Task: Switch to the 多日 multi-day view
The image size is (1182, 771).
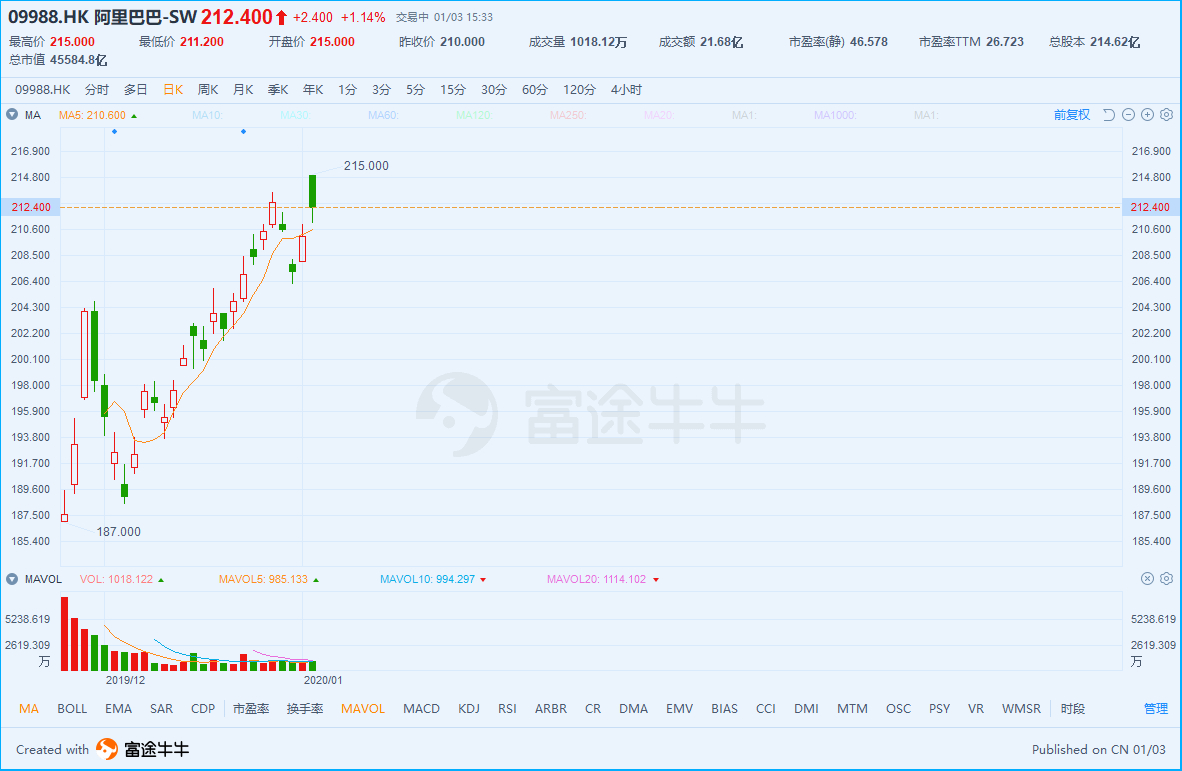Action: click(x=136, y=90)
